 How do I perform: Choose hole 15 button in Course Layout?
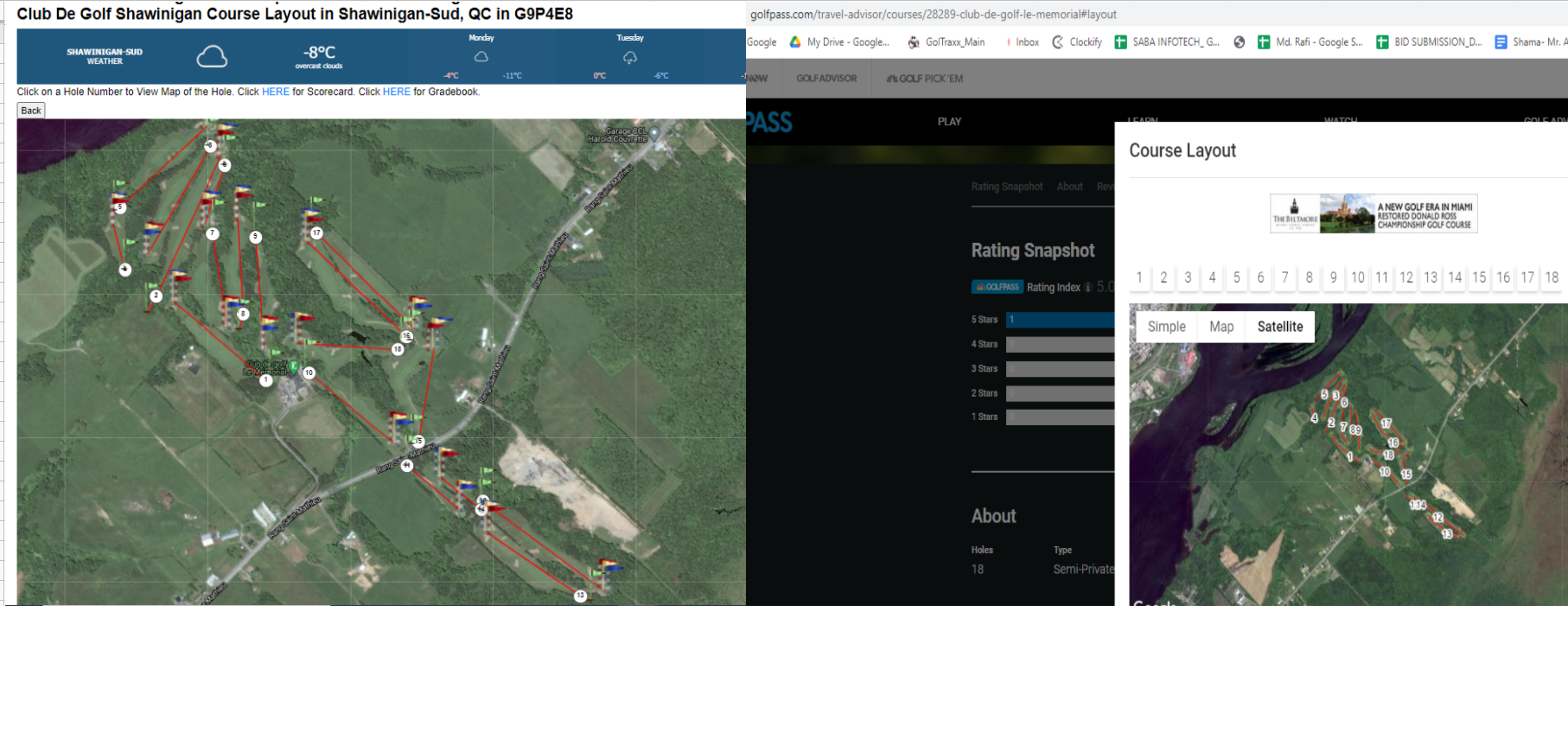click(x=1479, y=277)
